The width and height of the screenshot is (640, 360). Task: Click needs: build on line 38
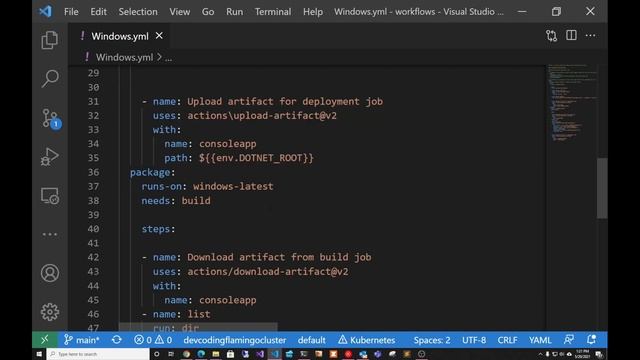(x=176, y=200)
